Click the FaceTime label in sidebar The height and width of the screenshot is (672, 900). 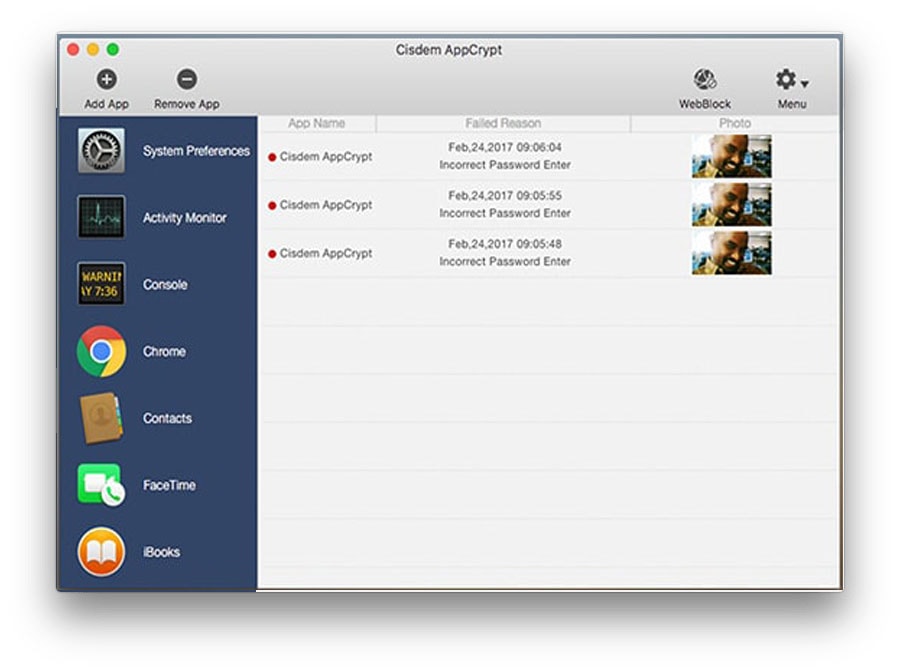[169, 485]
